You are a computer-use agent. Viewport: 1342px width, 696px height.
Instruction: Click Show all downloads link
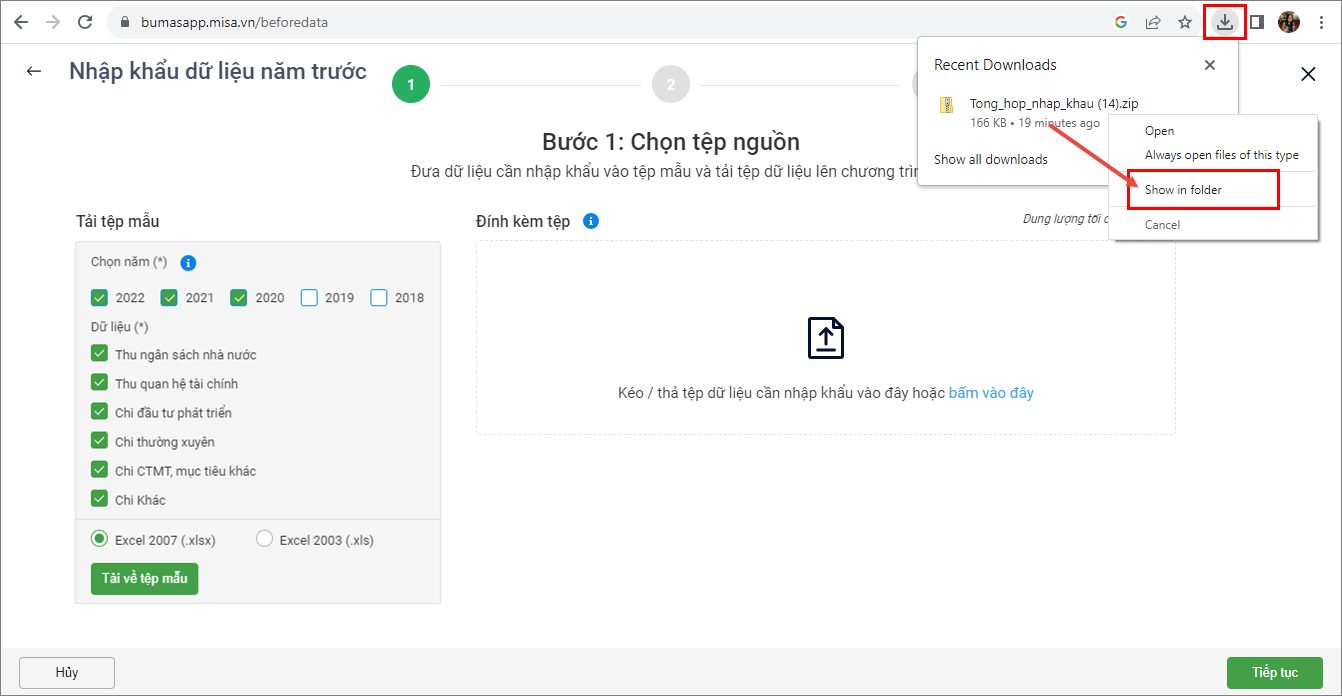[x=991, y=159]
